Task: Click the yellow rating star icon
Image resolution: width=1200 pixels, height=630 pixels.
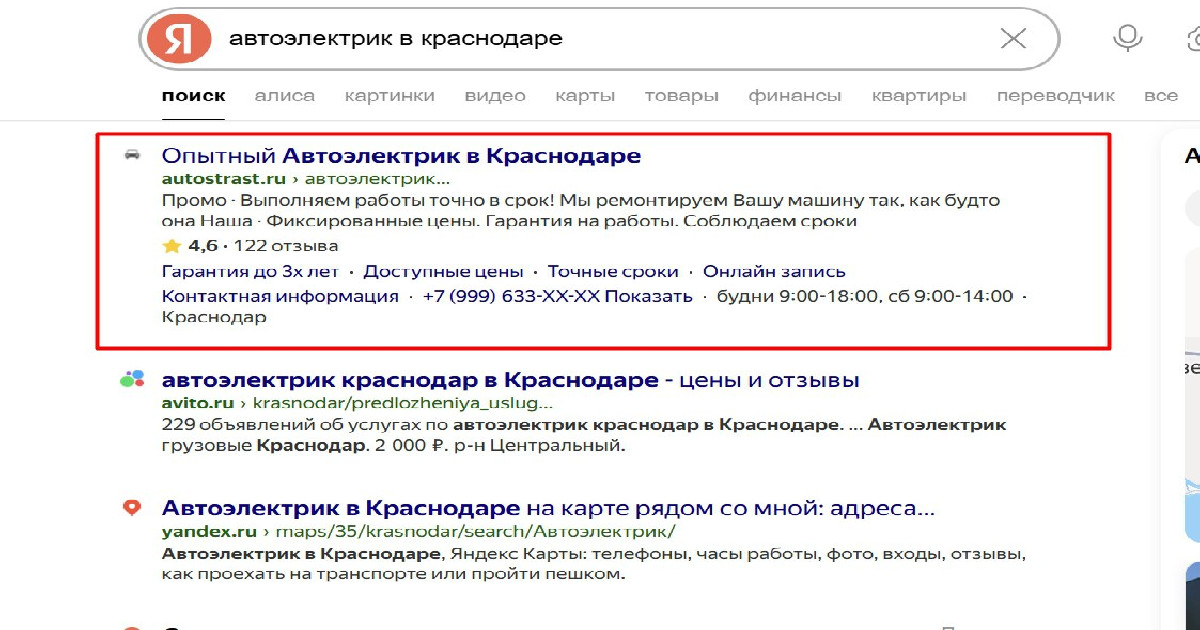Action: 171,246
